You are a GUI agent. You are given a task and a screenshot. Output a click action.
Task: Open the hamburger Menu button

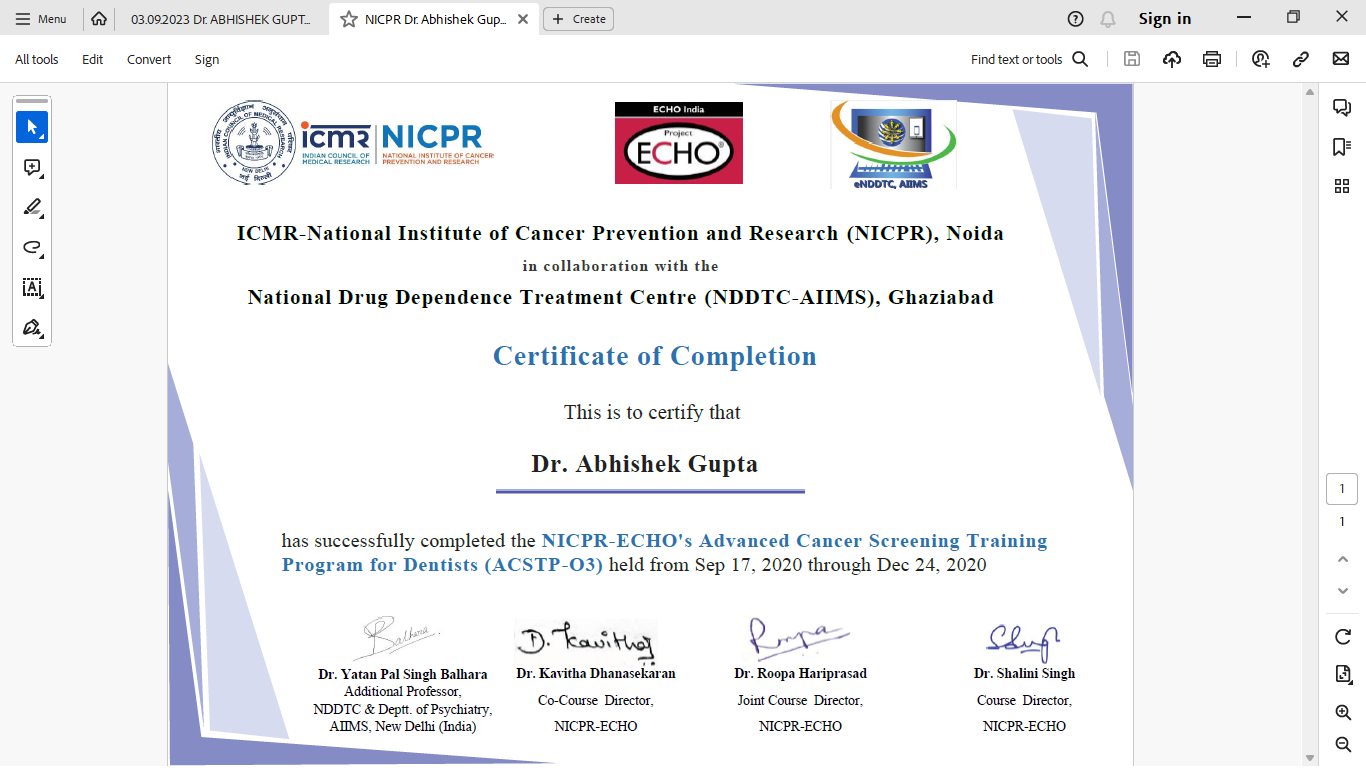pos(41,19)
